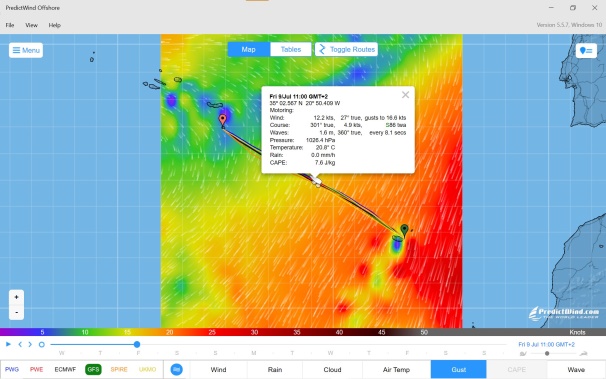Click the red start-point map pin
This screenshot has height=379, width=606.
[222, 121]
